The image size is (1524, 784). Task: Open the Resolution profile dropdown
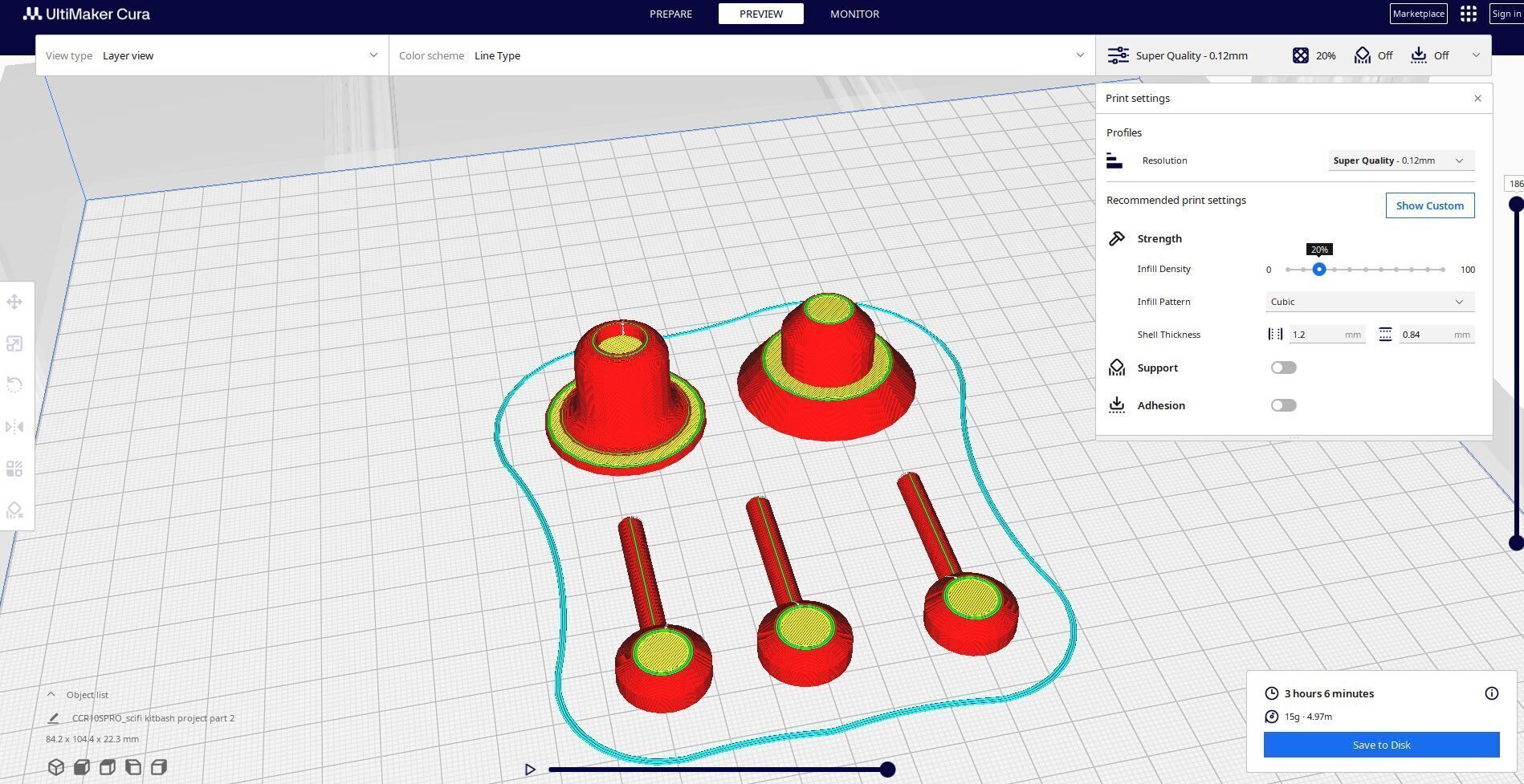pos(1401,160)
